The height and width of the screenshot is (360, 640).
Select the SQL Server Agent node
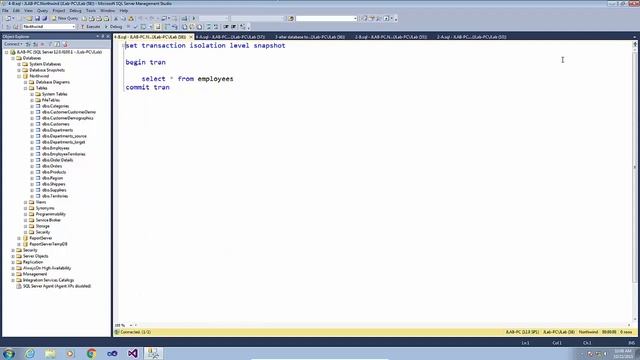point(57,286)
